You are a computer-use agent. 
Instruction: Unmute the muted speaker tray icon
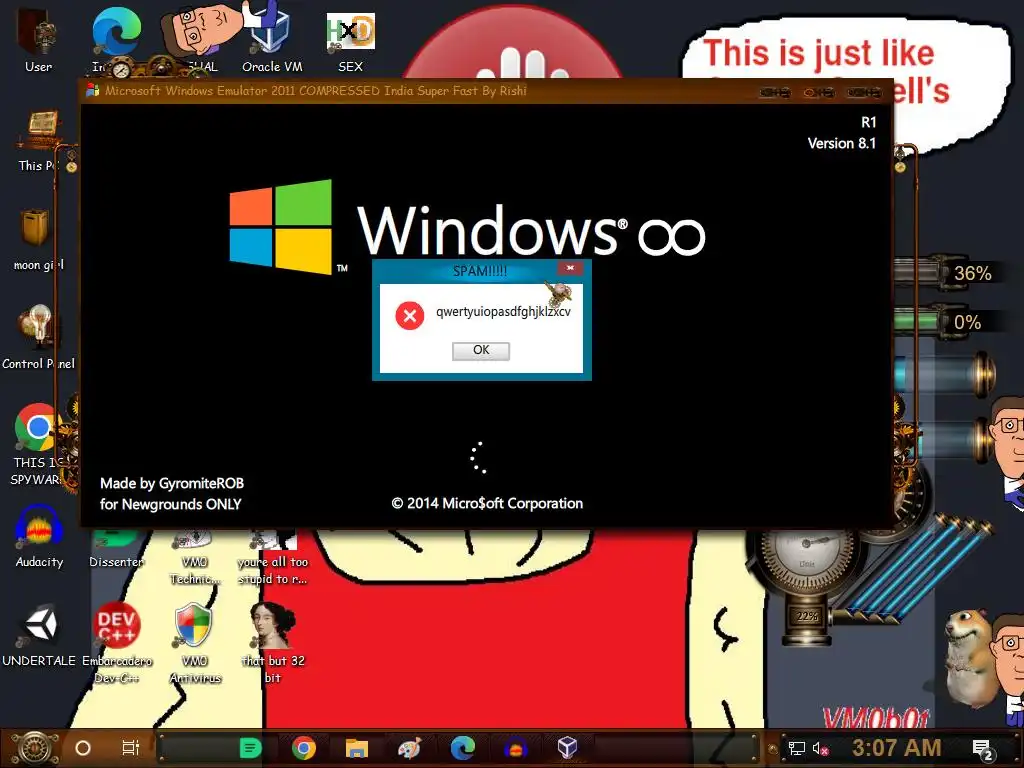820,748
